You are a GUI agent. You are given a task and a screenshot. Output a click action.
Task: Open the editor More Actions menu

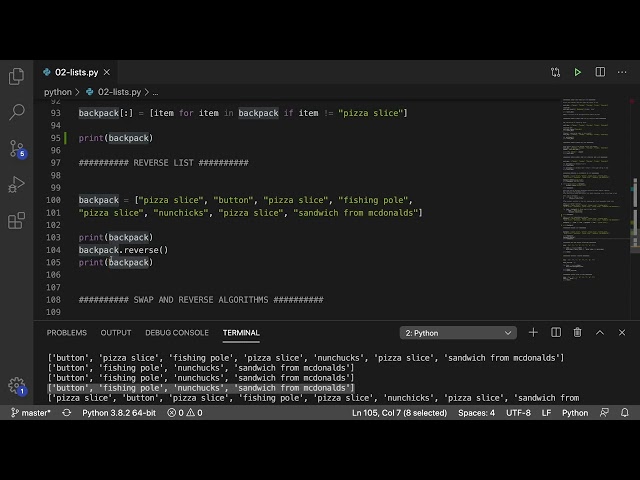[x=622, y=72]
